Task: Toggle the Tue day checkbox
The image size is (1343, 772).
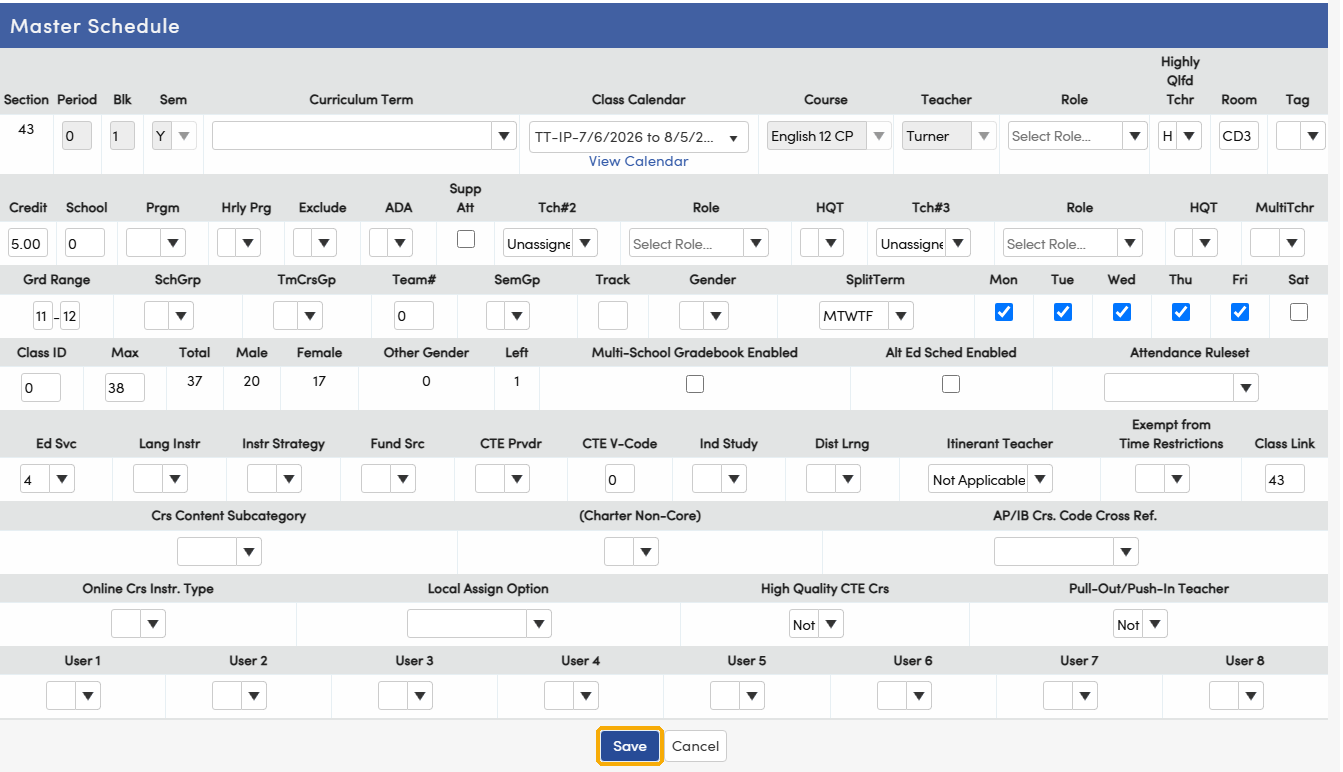Action: 1063,312
